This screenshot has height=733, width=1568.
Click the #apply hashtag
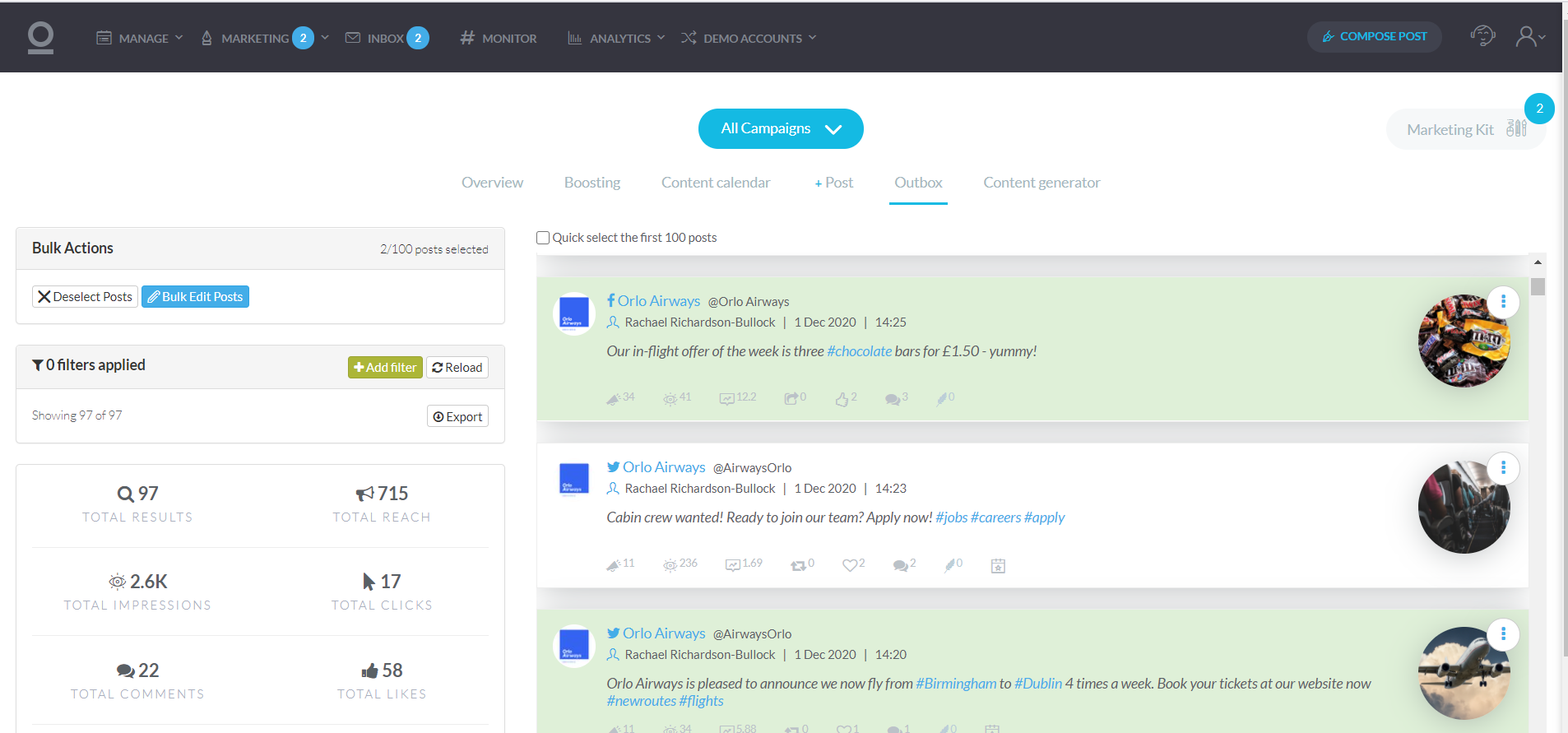pos(1044,517)
